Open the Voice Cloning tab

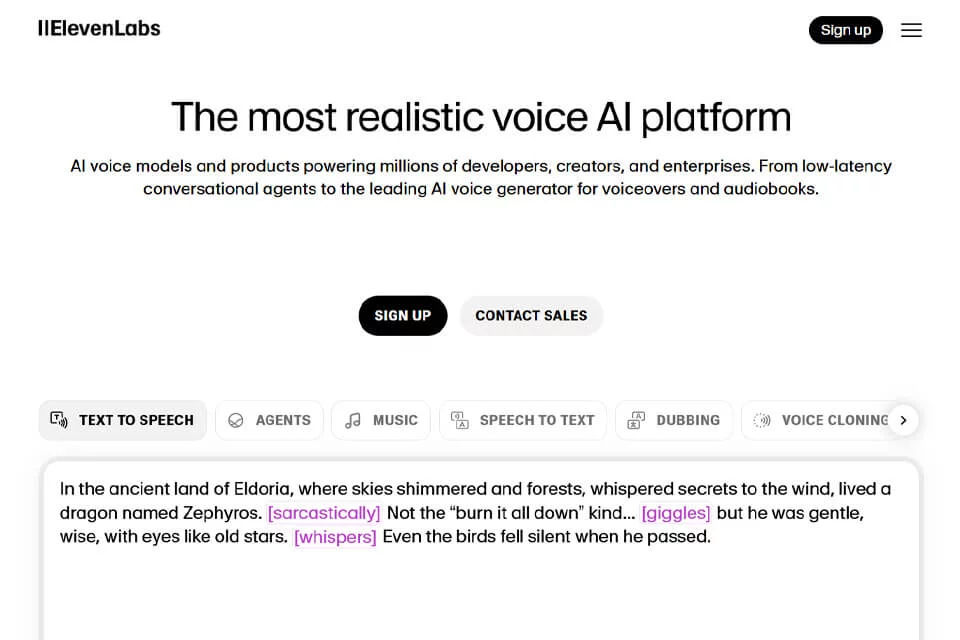[820, 420]
